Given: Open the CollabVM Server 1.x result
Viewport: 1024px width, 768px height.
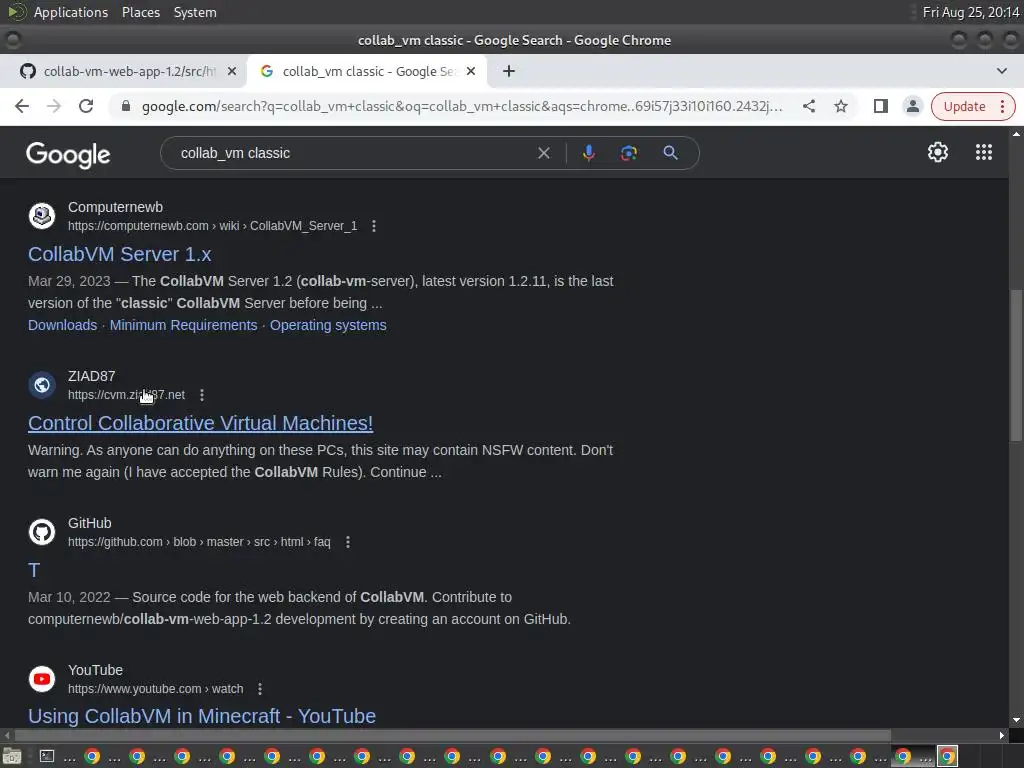Looking at the screenshot, I should (120, 254).
